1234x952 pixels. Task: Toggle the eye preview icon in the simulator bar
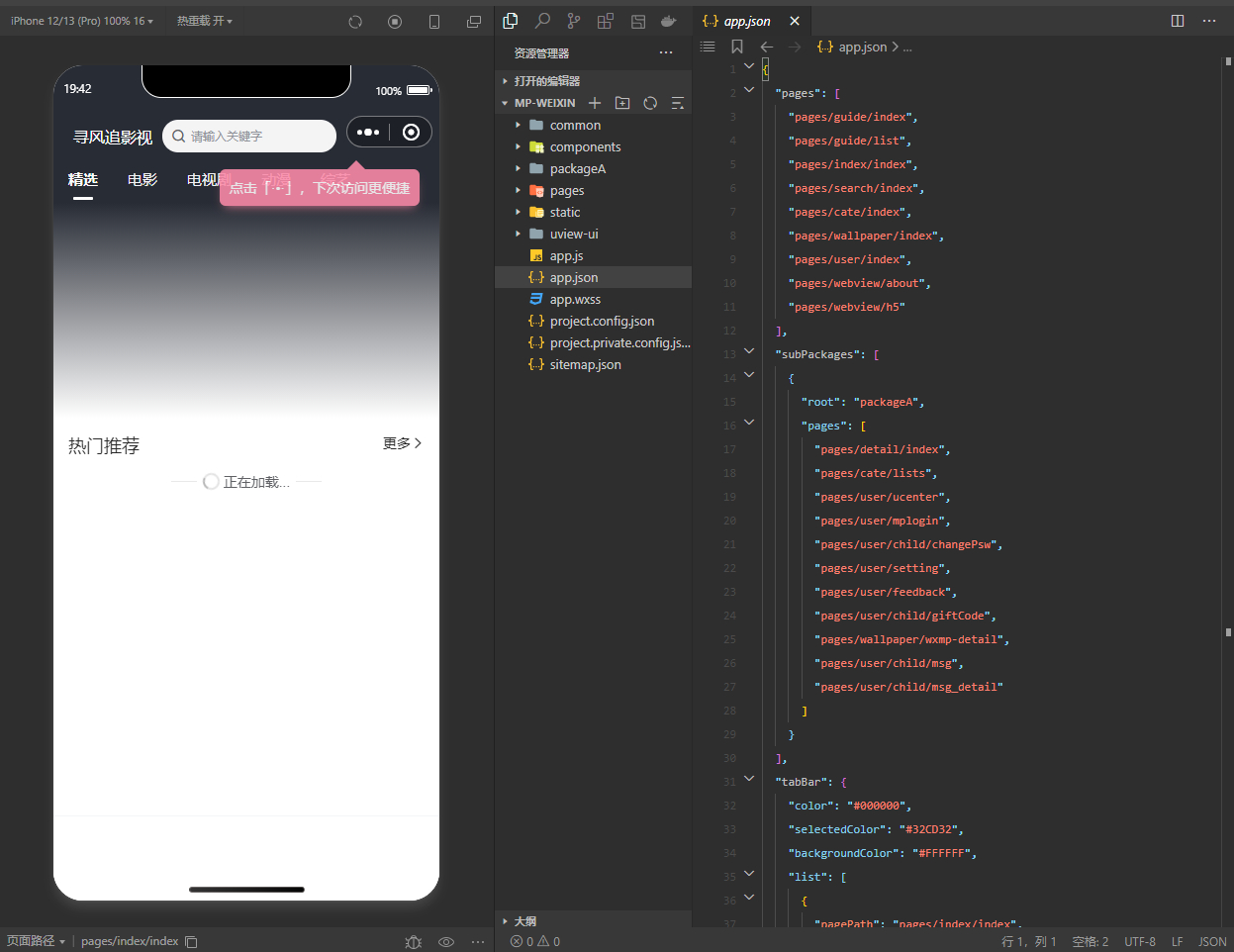446,942
